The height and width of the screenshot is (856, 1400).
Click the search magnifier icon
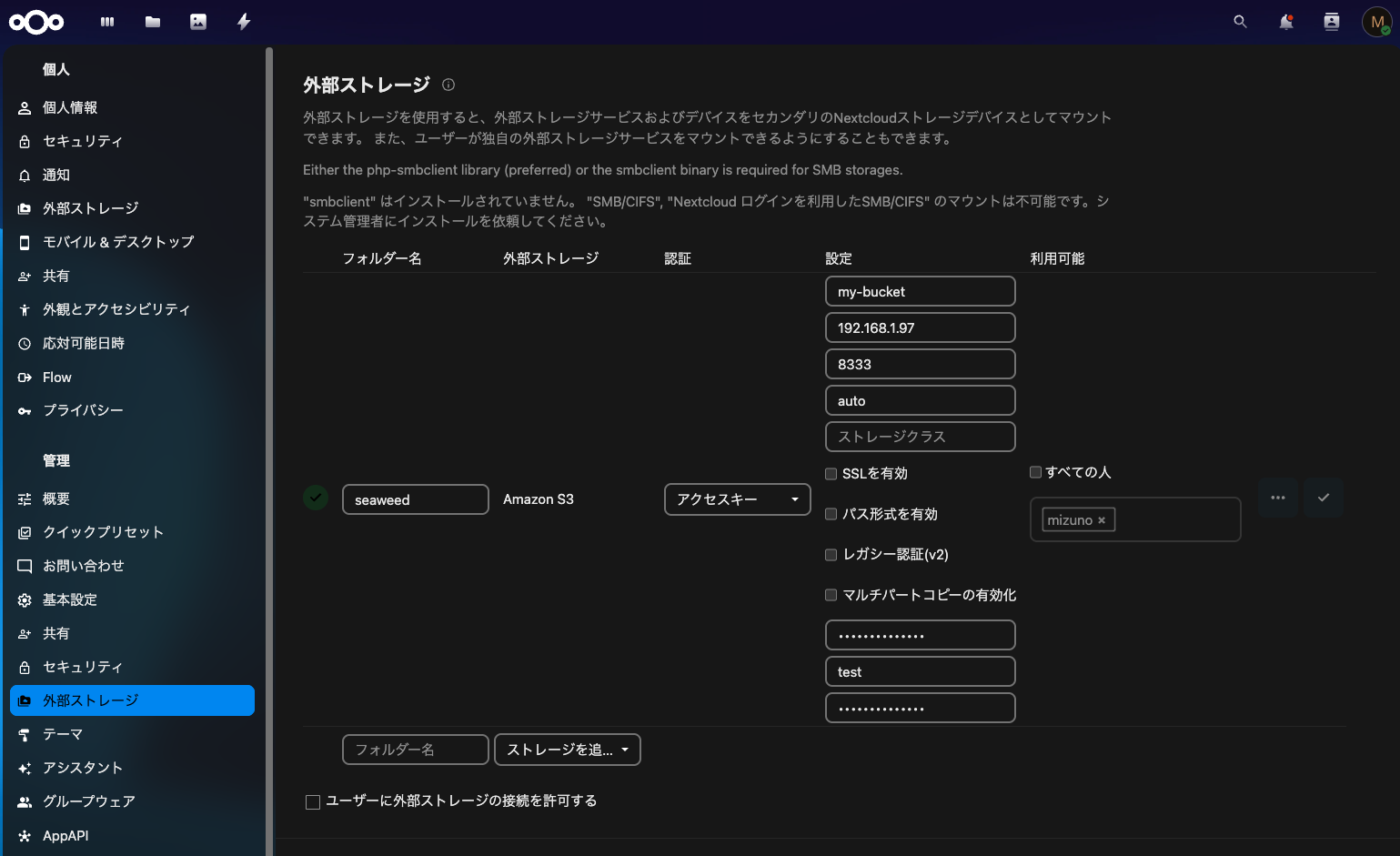pyautogui.click(x=1240, y=22)
